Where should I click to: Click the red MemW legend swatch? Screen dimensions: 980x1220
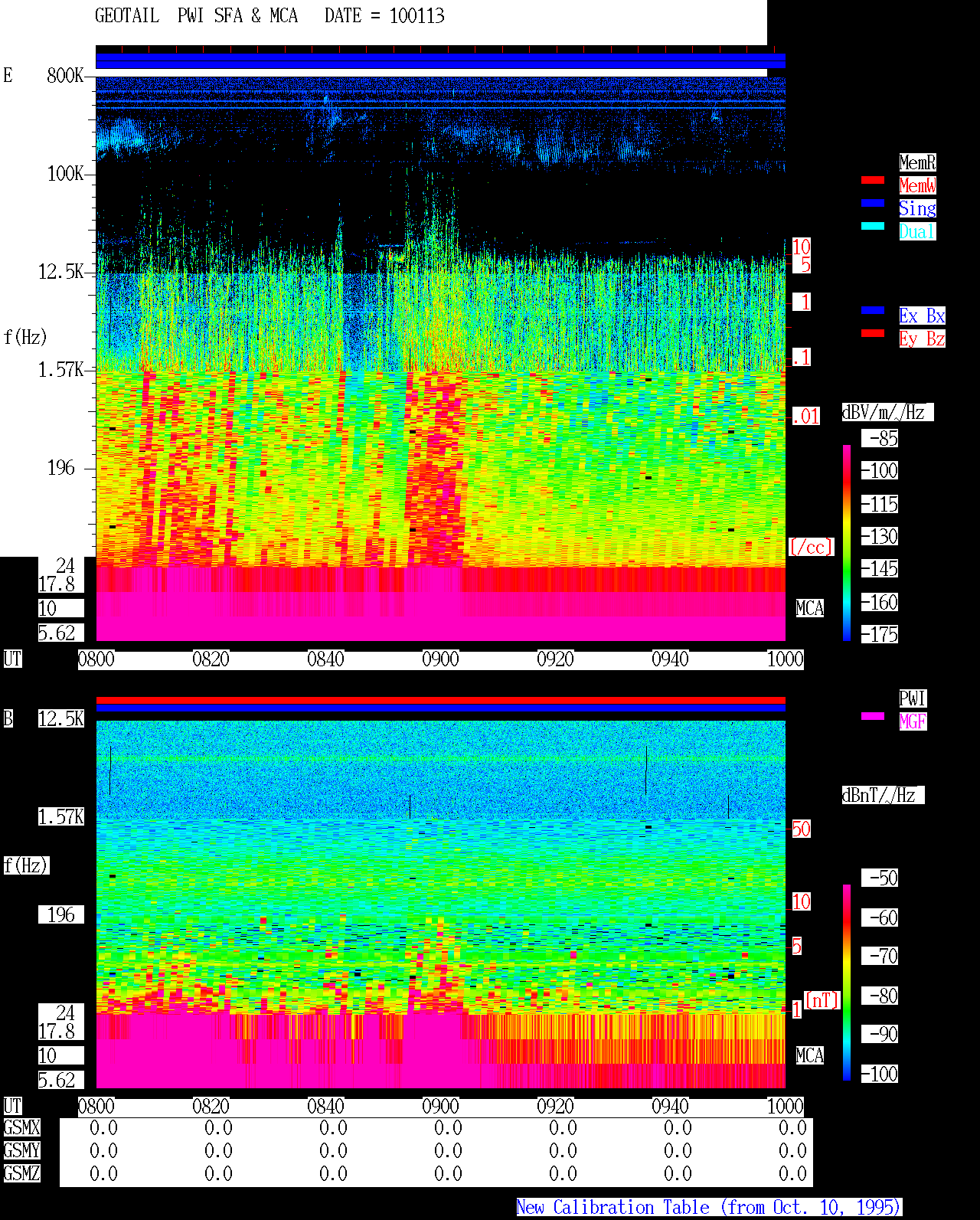pyautogui.click(x=872, y=180)
